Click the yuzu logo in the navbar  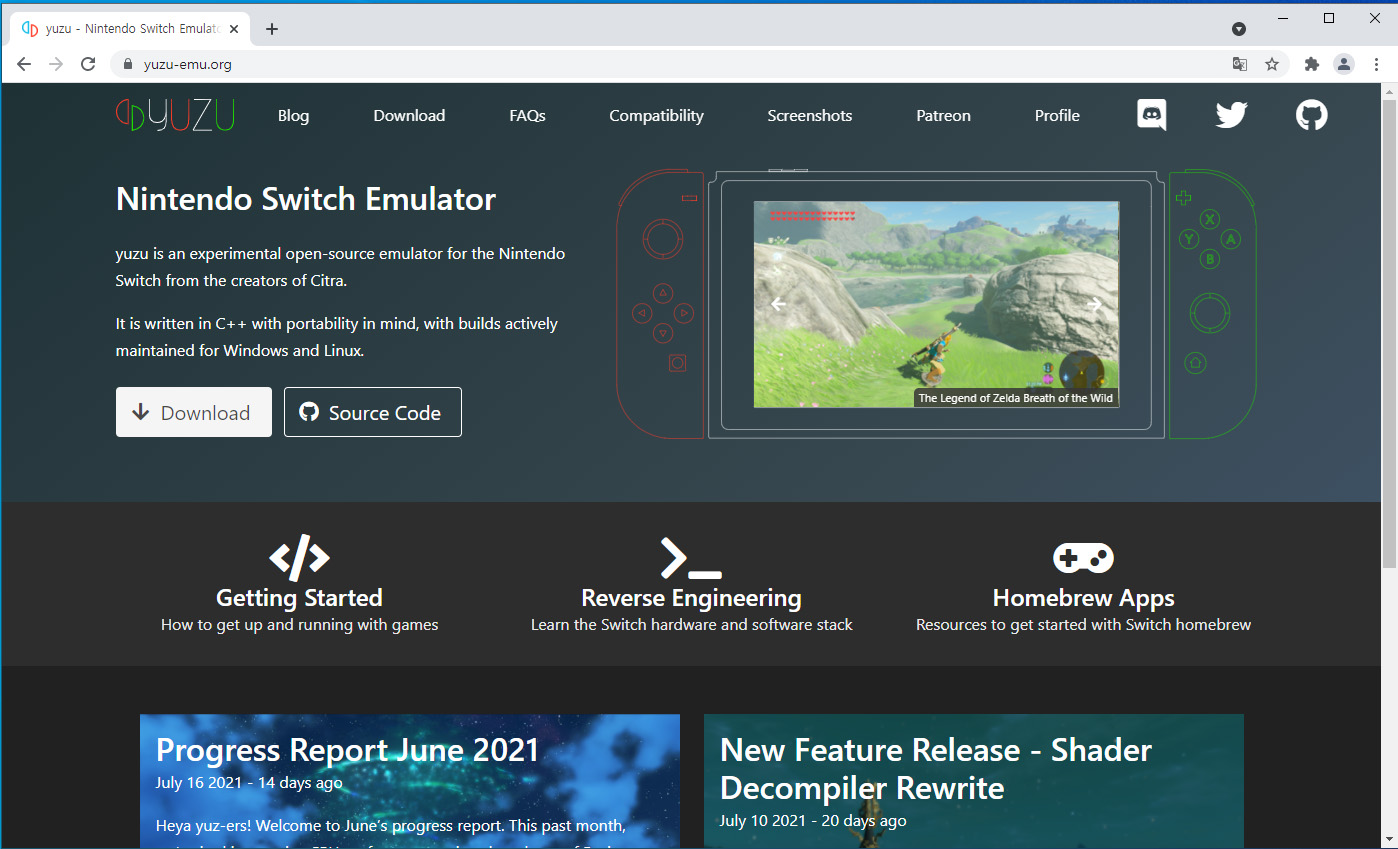tap(175, 115)
